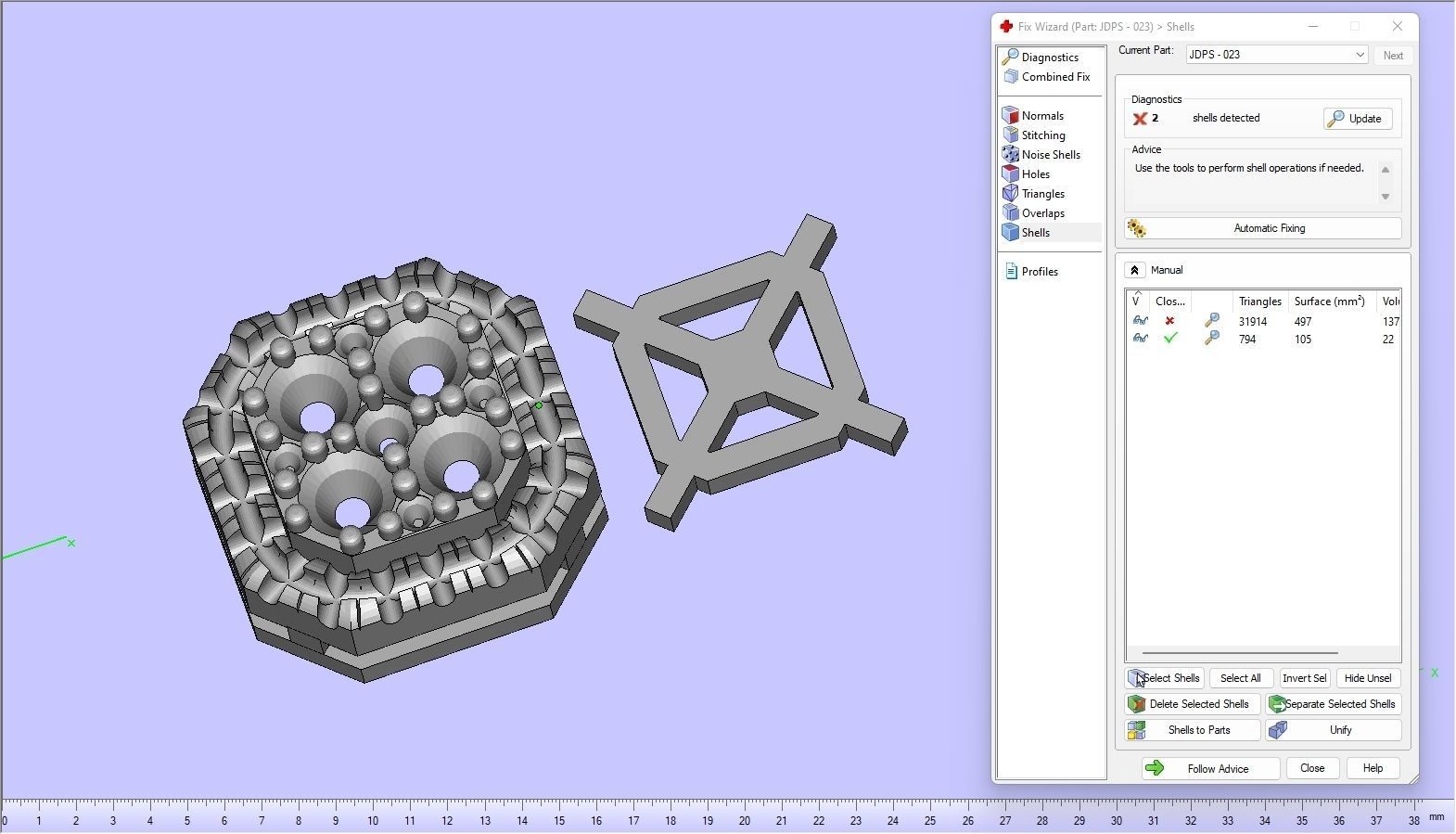1456x834 pixels.
Task: Collapse the Manual section
Action: [x=1134, y=270]
